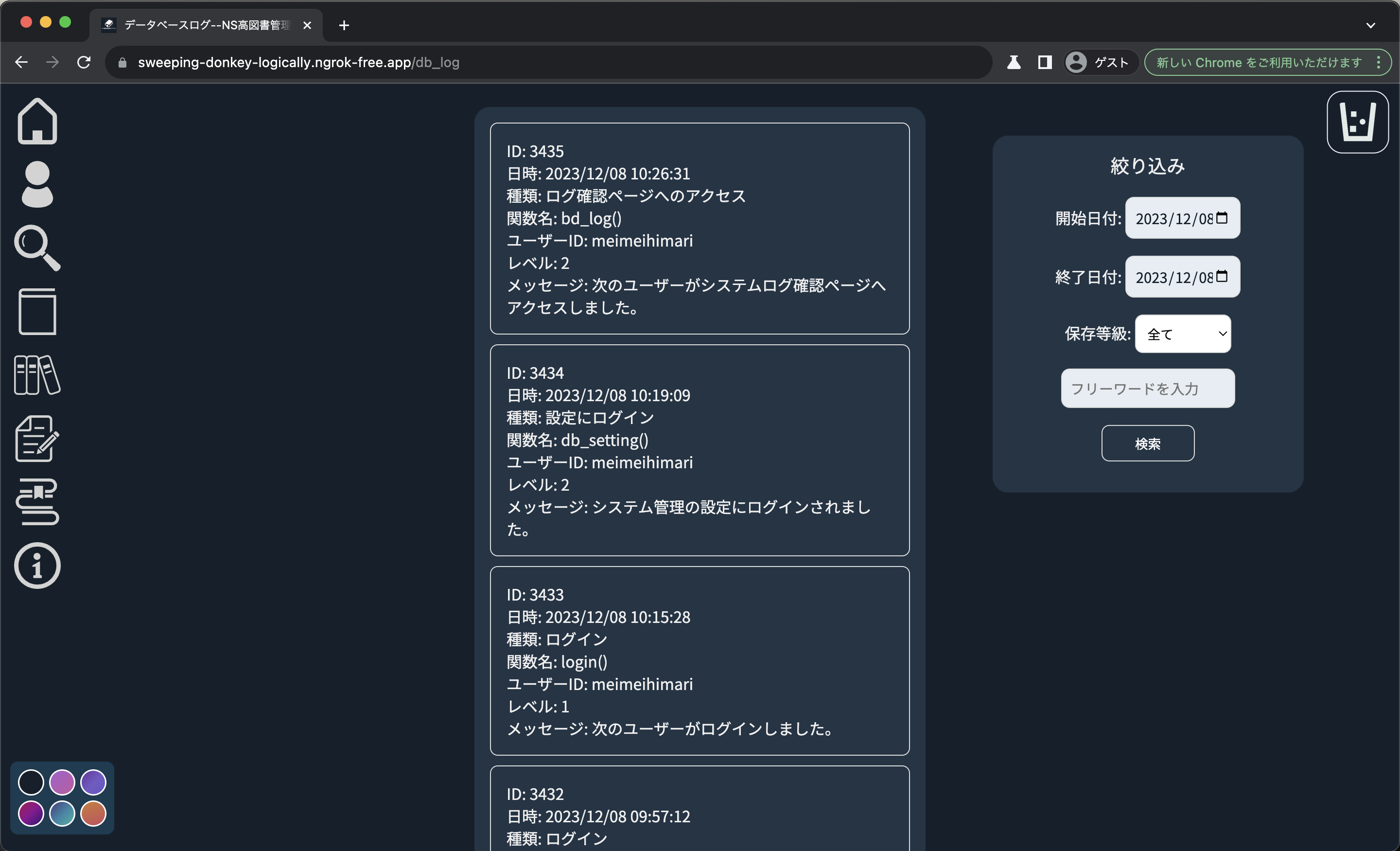The height and width of the screenshot is (851, 1400).
Task: Open the magnifying glass search icon
Action: coord(37,248)
